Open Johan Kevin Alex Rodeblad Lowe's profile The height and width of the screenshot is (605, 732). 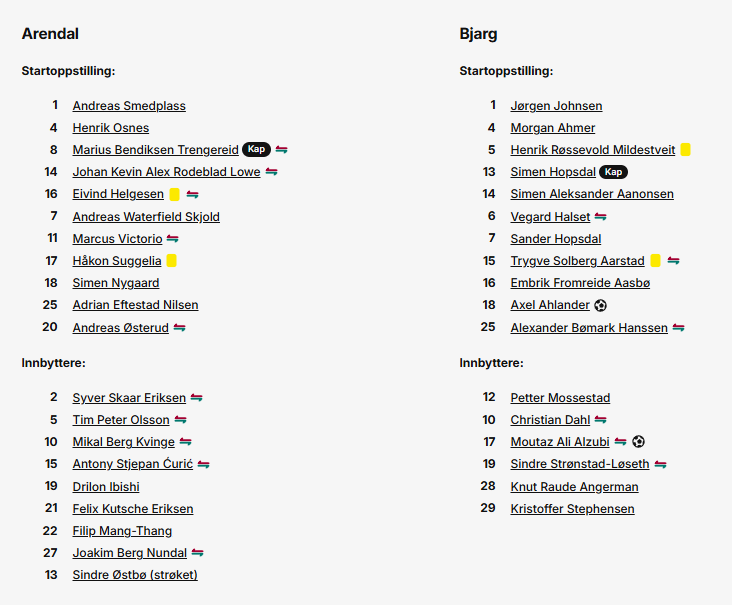(x=166, y=172)
